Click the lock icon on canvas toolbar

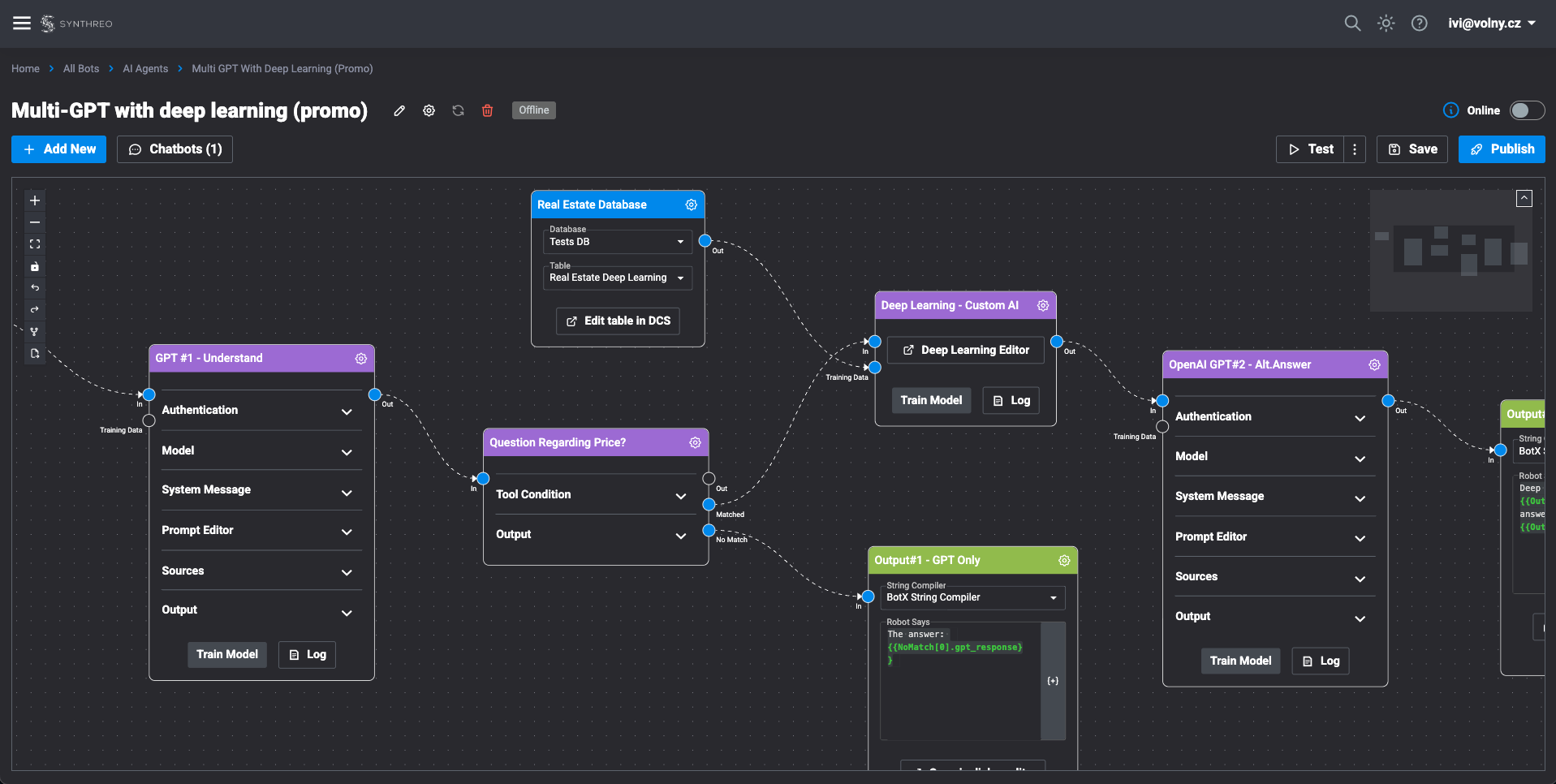[x=34, y=266]
